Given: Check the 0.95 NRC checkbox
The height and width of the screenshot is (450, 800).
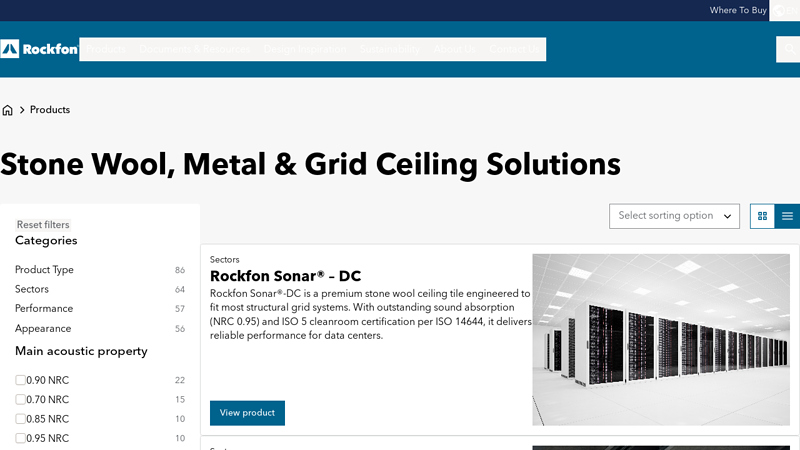Looking at the screenshot, I should [x=20, y=438].
